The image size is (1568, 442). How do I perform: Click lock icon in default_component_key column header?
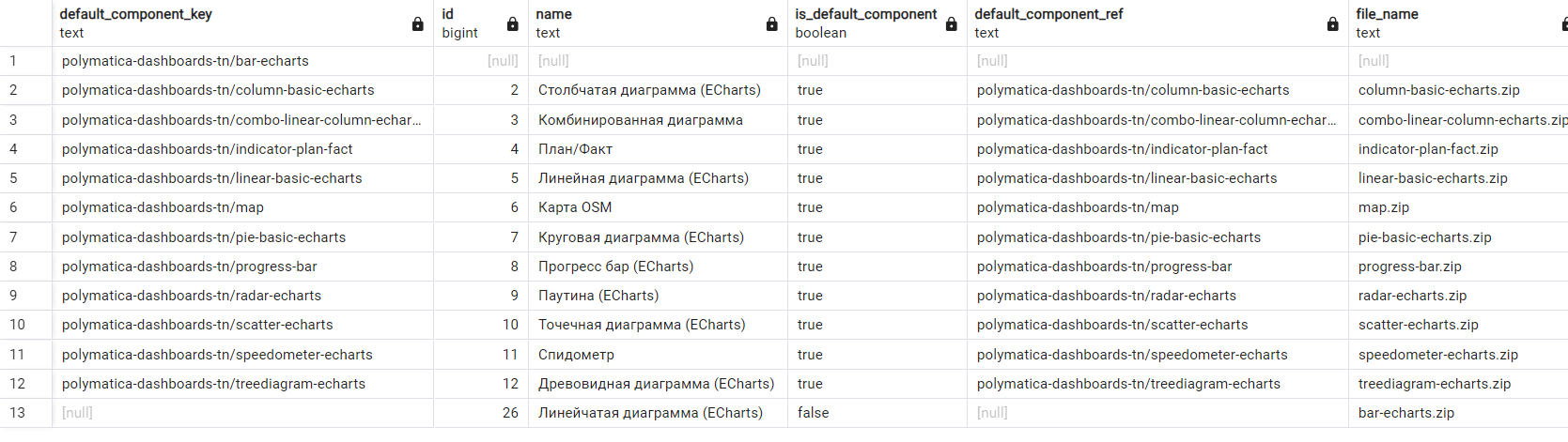point(418,24)
